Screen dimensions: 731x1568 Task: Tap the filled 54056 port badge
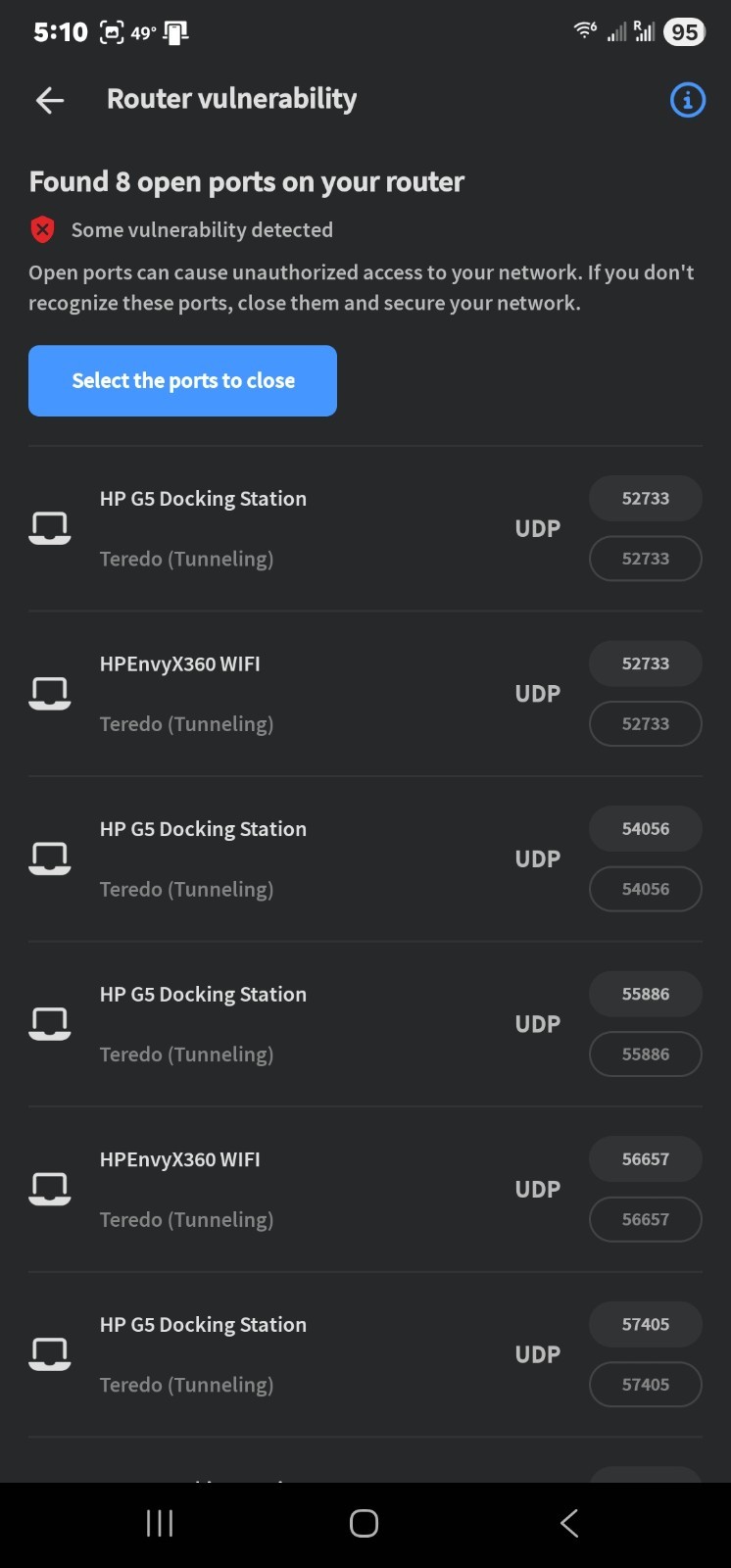[x=645, y=829]
